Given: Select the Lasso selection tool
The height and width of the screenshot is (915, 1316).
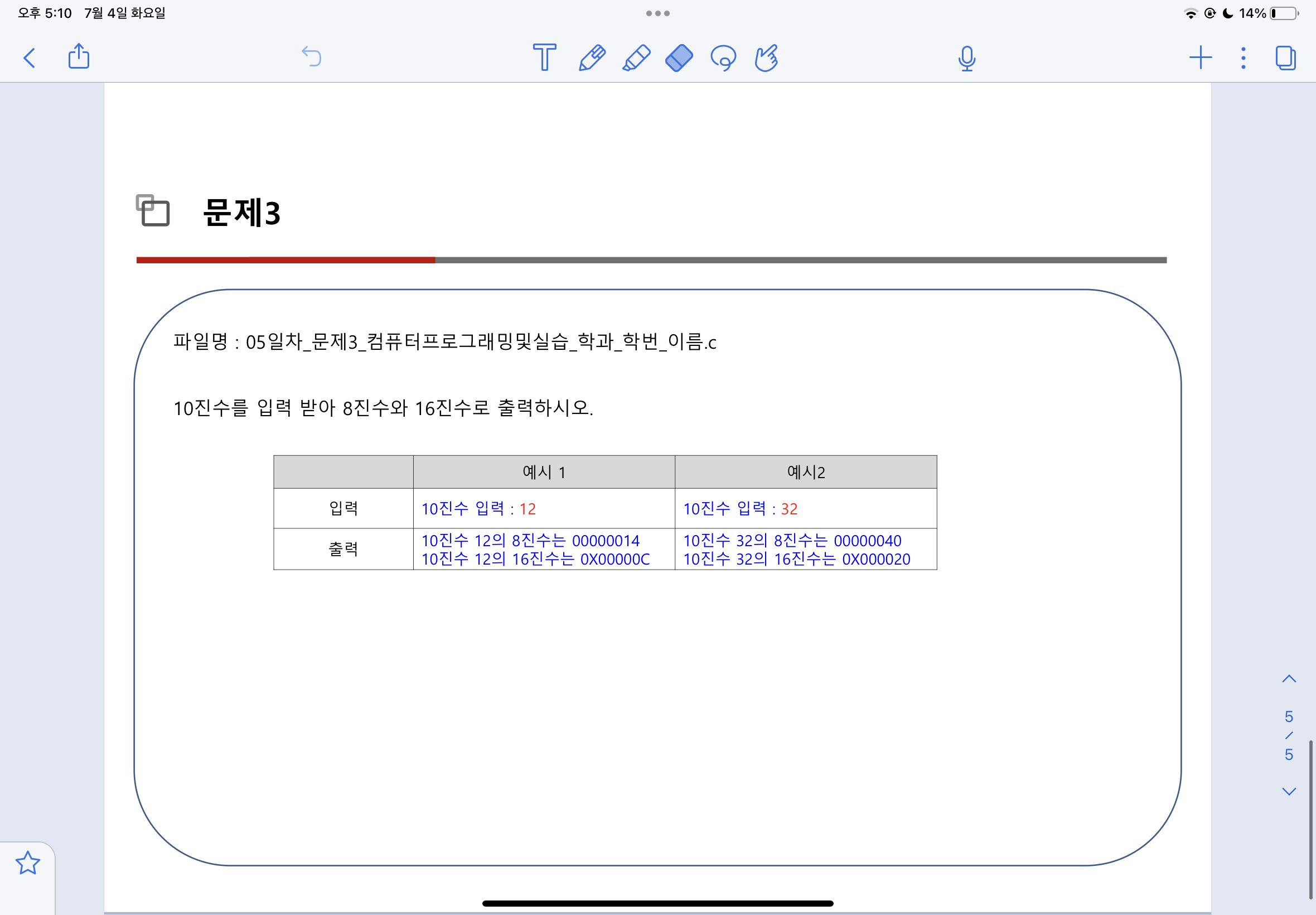Looking at the screenshot, I should 723,58.
